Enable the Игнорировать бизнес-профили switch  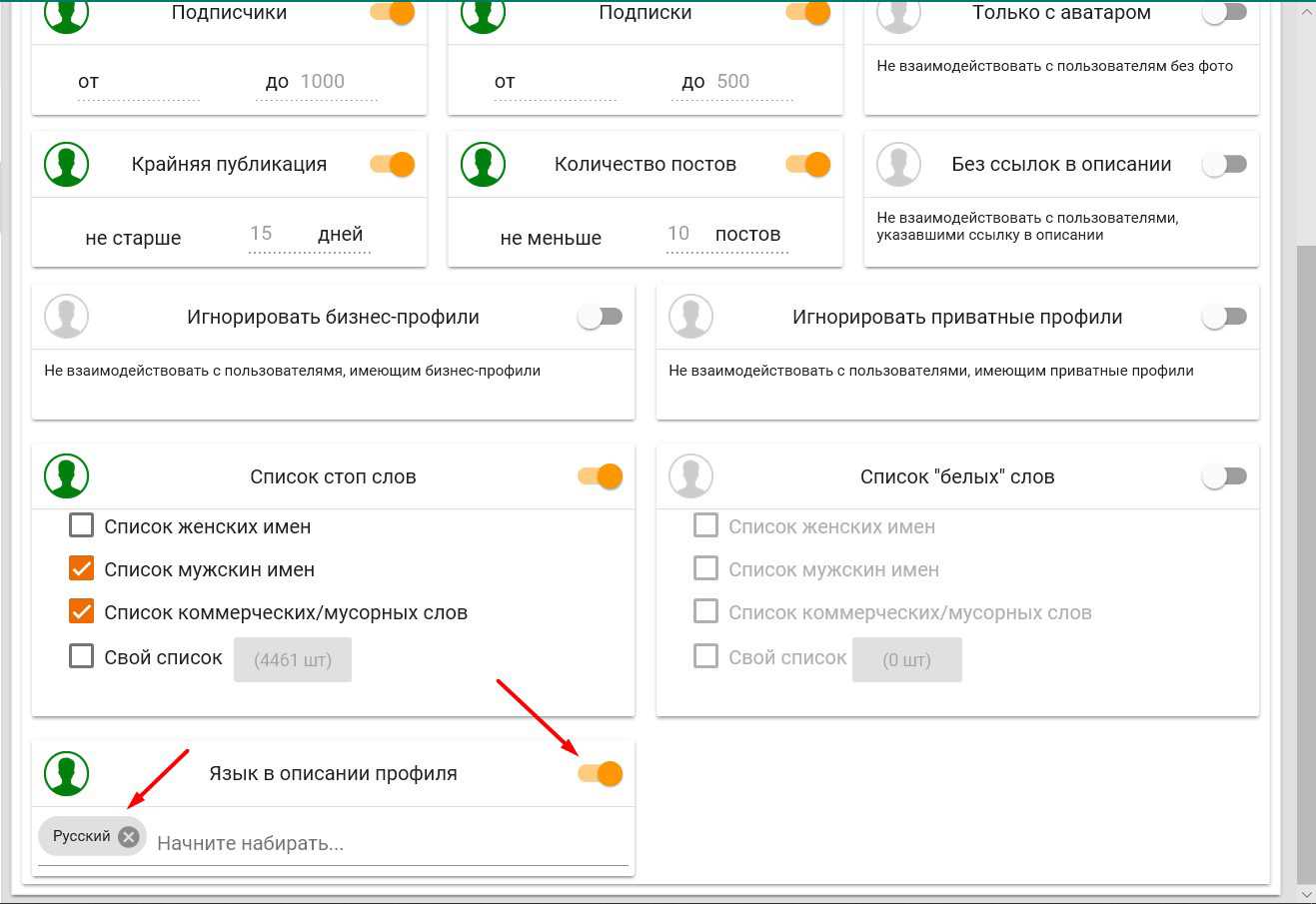click(601, 318)
